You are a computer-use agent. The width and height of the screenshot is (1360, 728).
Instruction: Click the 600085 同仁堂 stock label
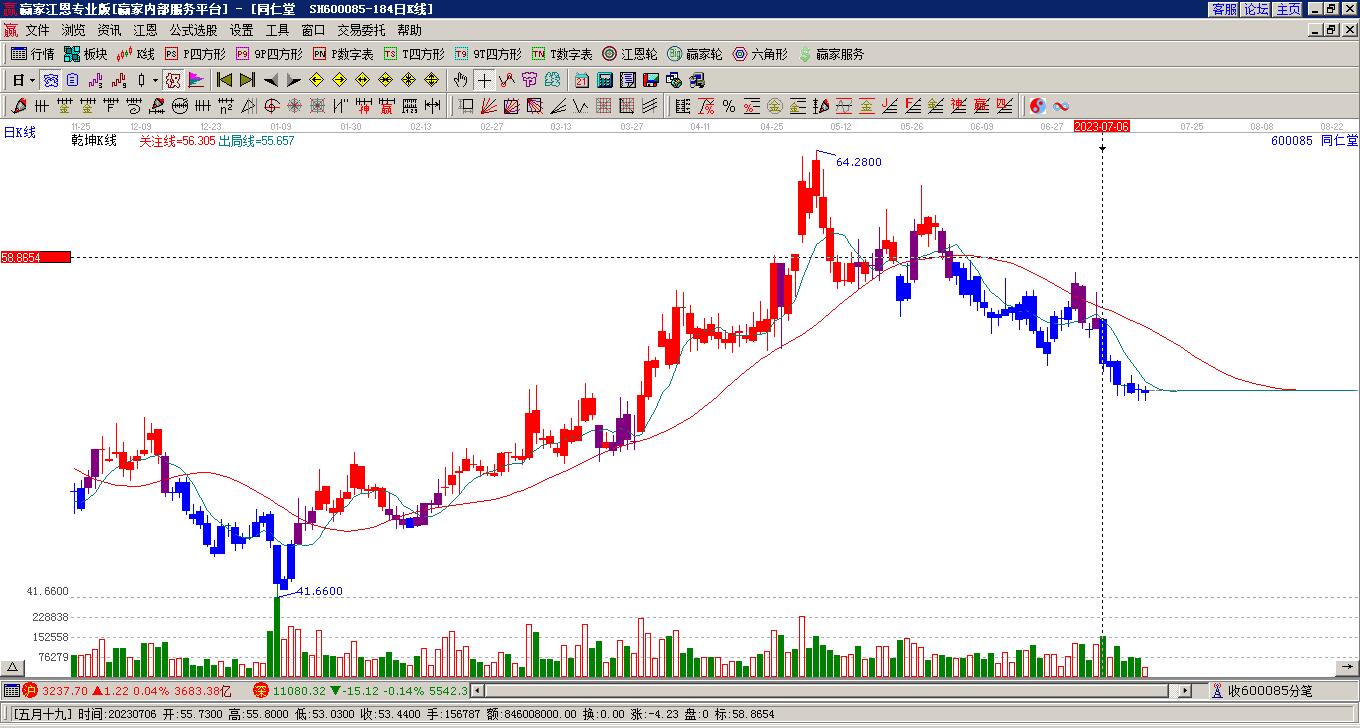click(1314, 141)
